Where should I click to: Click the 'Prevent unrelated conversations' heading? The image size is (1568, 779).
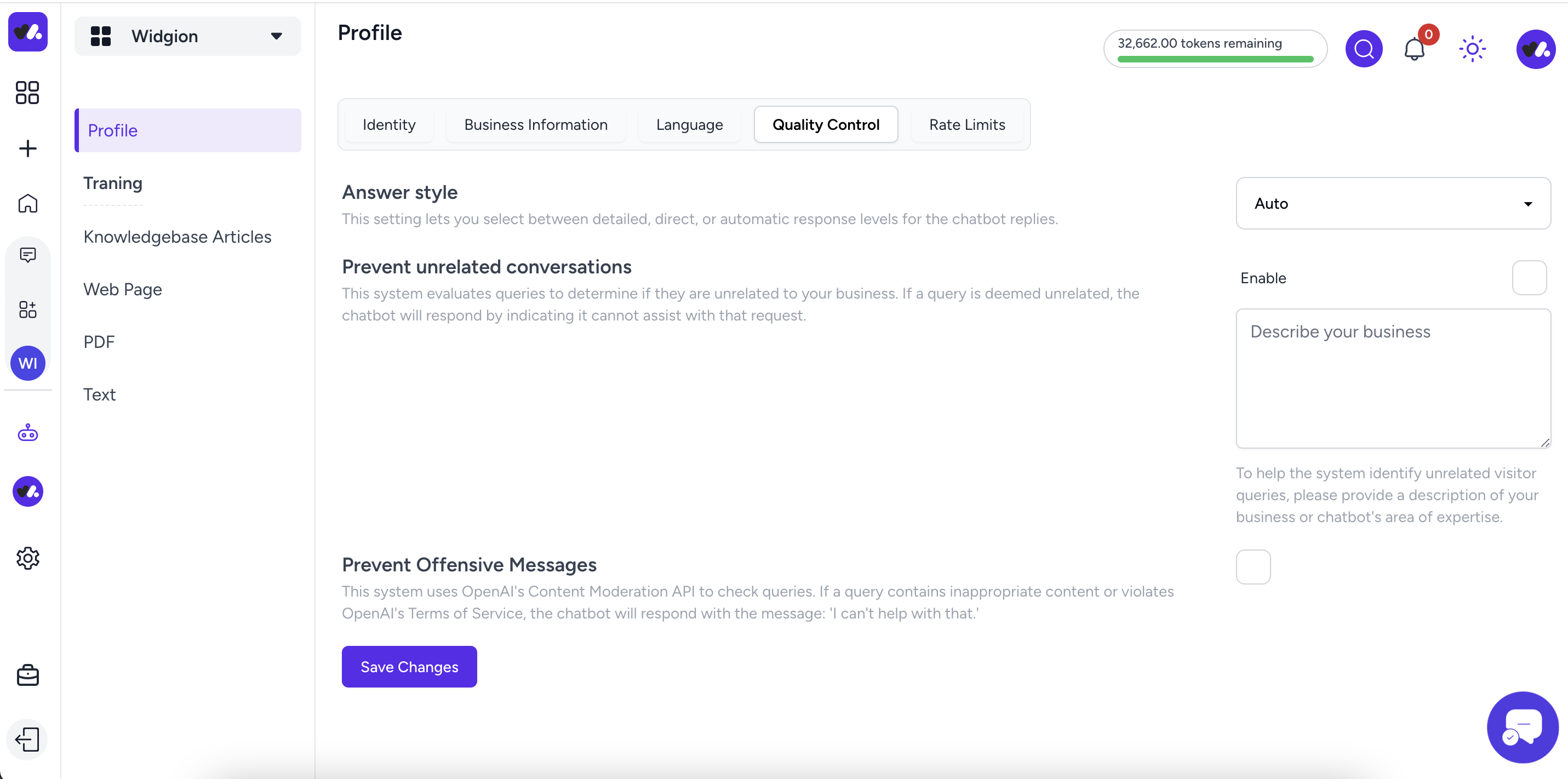pyautogui.click(x=487, y=267)
